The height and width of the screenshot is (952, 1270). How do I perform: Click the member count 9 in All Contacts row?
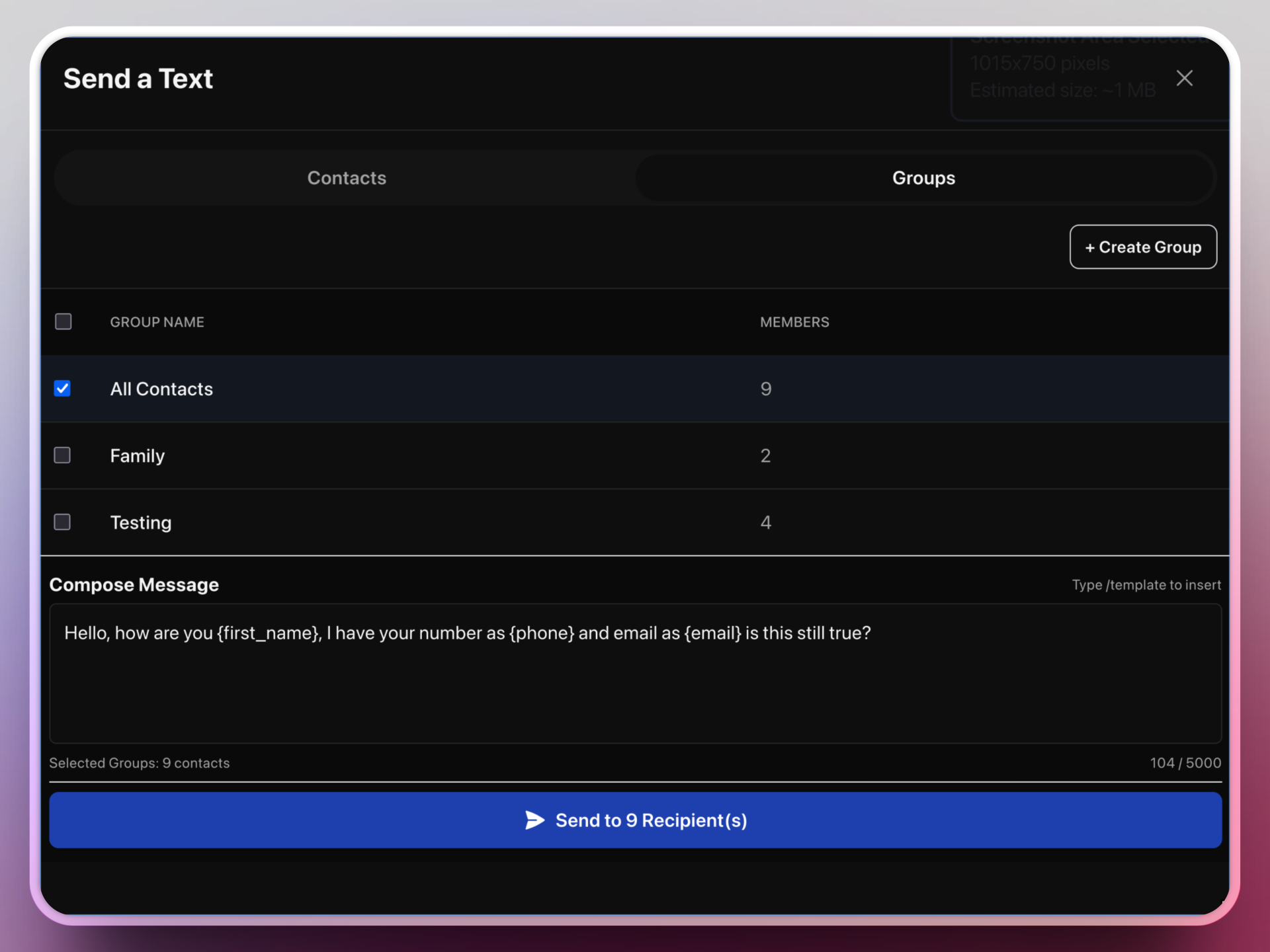(765, 389)
